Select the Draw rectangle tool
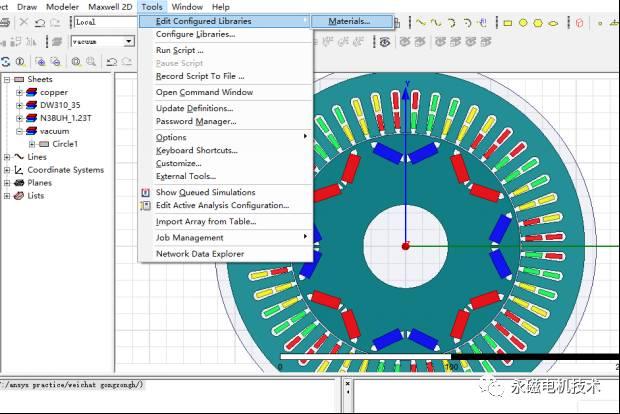 (508, 22)
